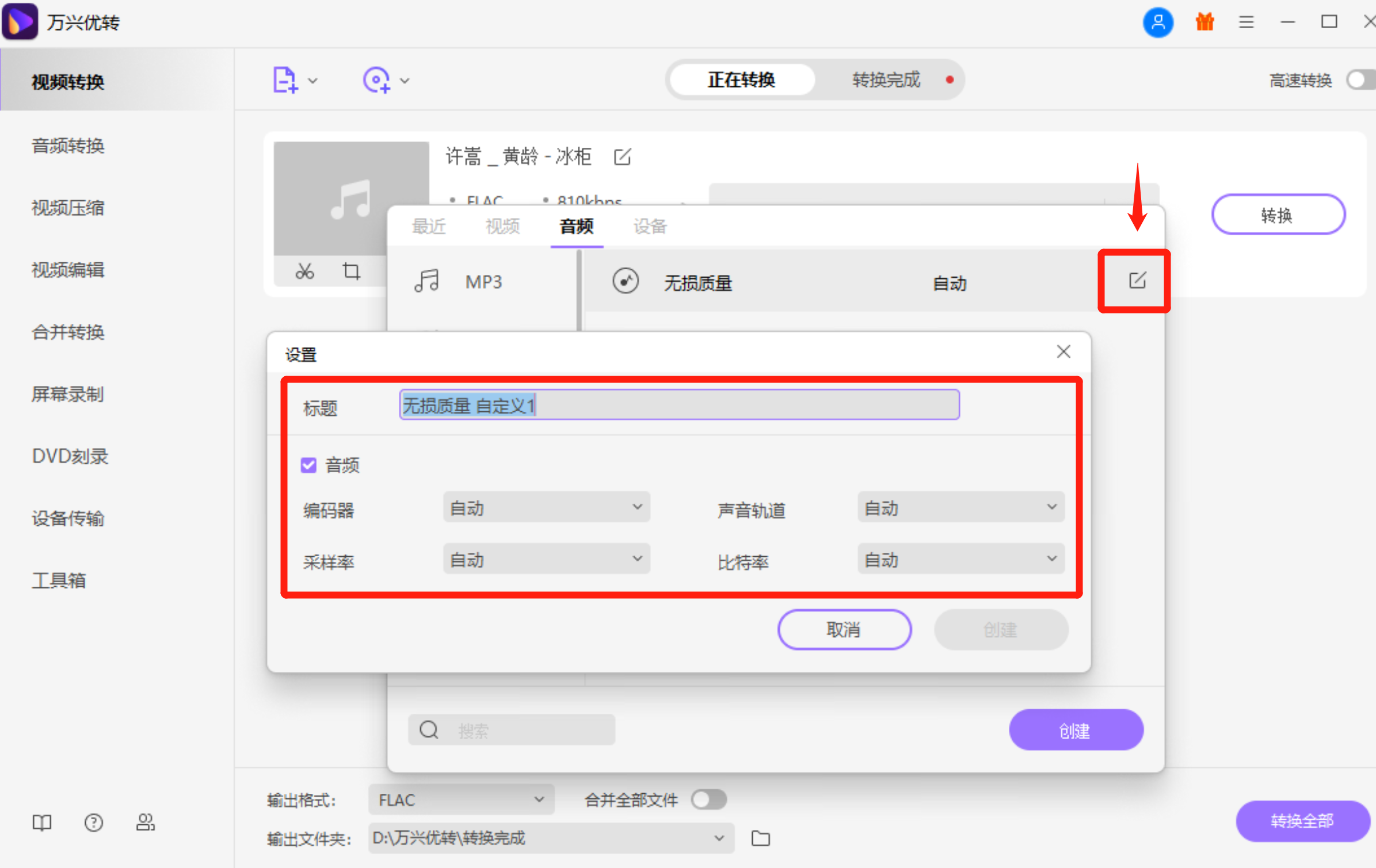Screen dimensions: 1376x868
Task: Click the 转换全部 convert all button
Action: click(x=1302, y=821)
